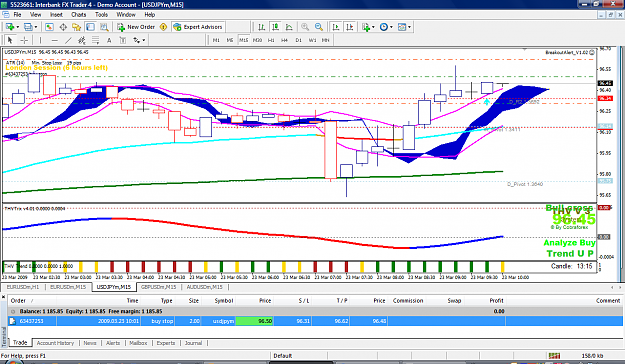This screenshot has width=625, height=364.
Task: Open the Experts terminal tab
Action: (165, 343)
